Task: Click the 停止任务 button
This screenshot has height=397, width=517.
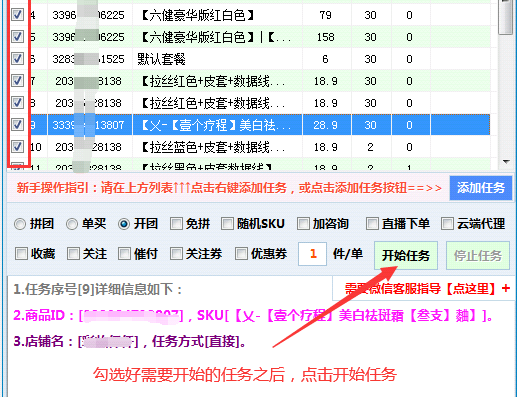Action: click(x=478, y=255)
